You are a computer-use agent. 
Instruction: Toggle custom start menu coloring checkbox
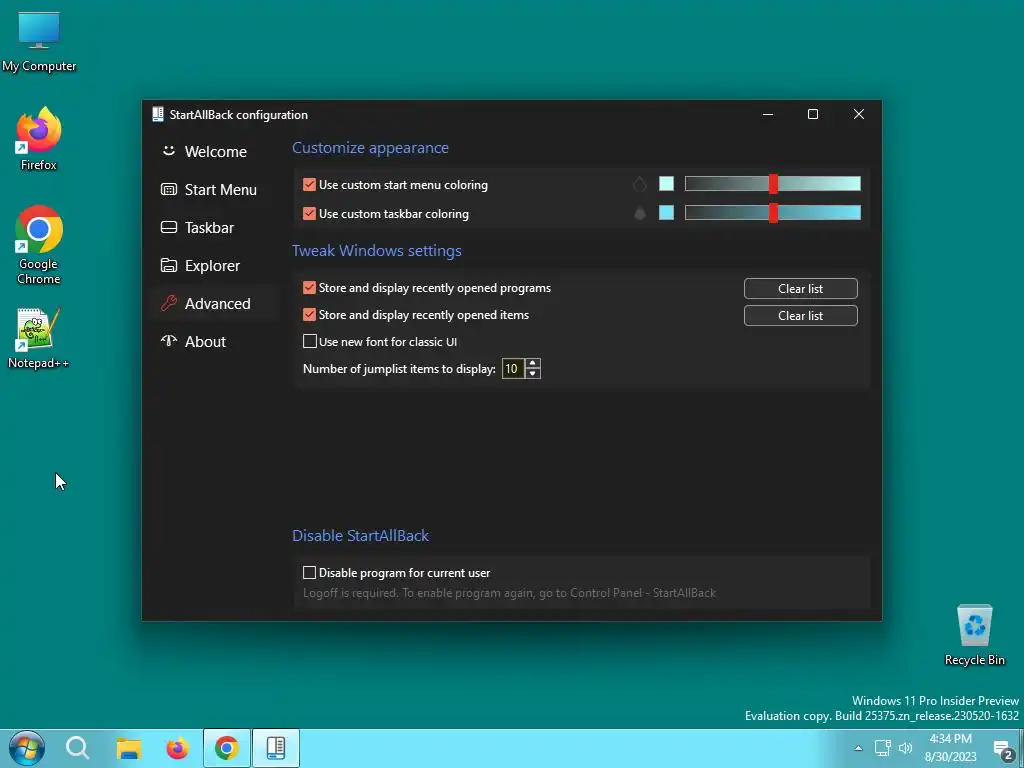point(310,185)
